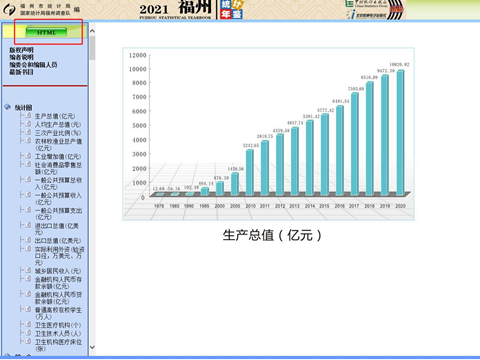Click the 工业增加值(亿元) page icon

coord(28,156)
